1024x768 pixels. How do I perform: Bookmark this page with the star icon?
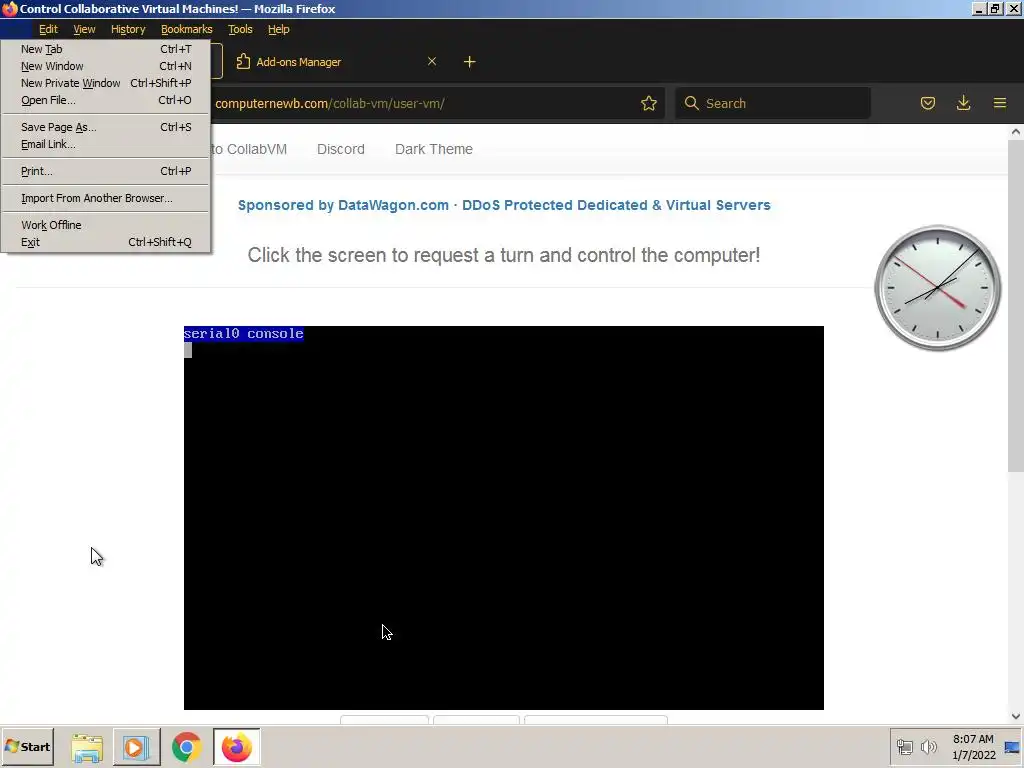pos(648,103)
